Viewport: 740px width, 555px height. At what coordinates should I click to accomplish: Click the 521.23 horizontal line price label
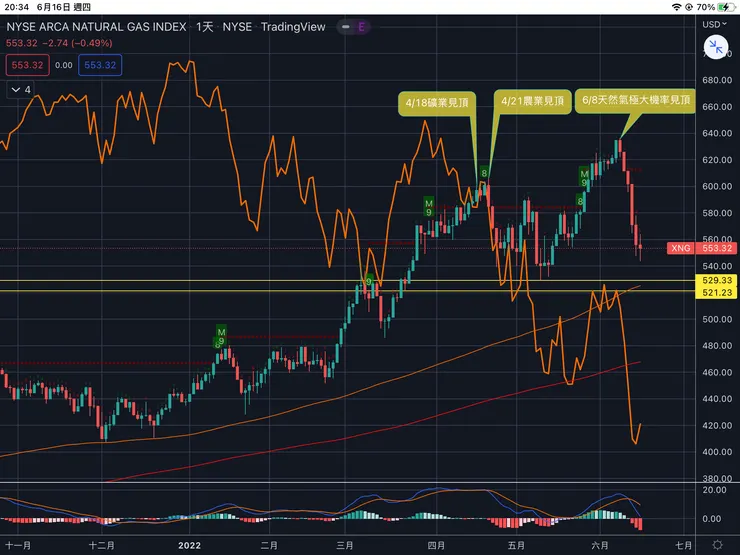pos(716,293)
